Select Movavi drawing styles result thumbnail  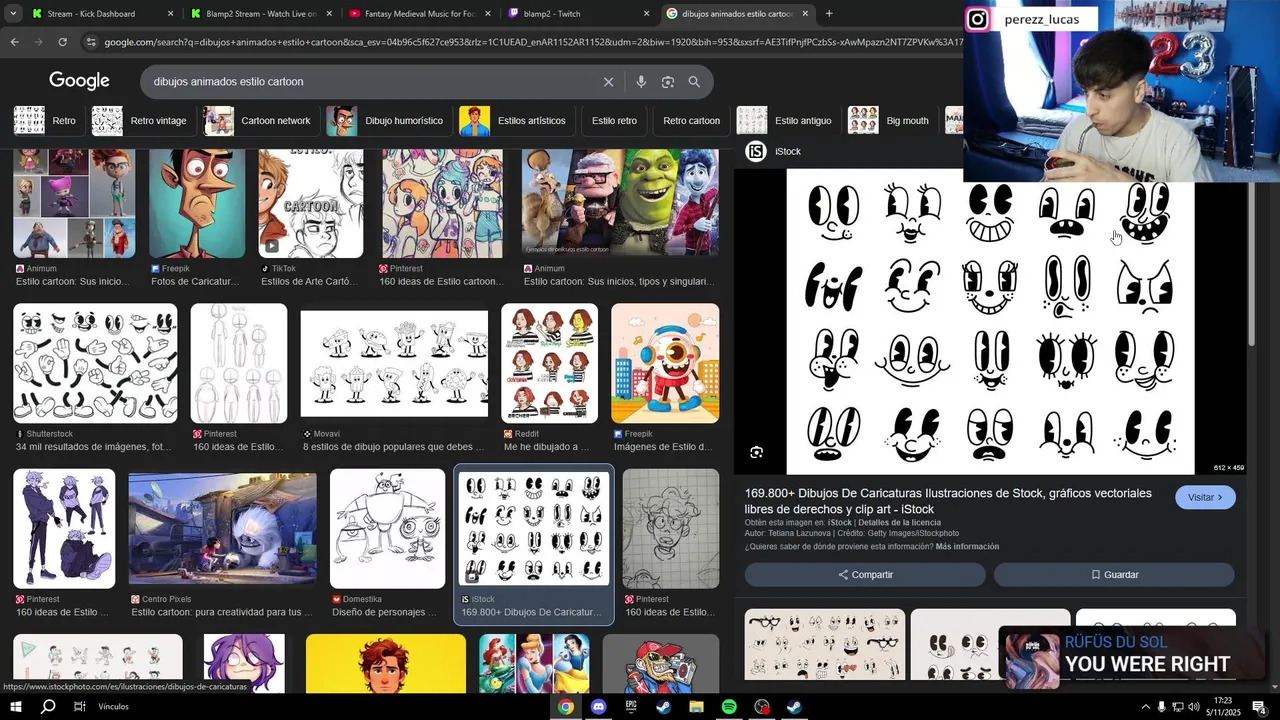(x=394, y=363)
